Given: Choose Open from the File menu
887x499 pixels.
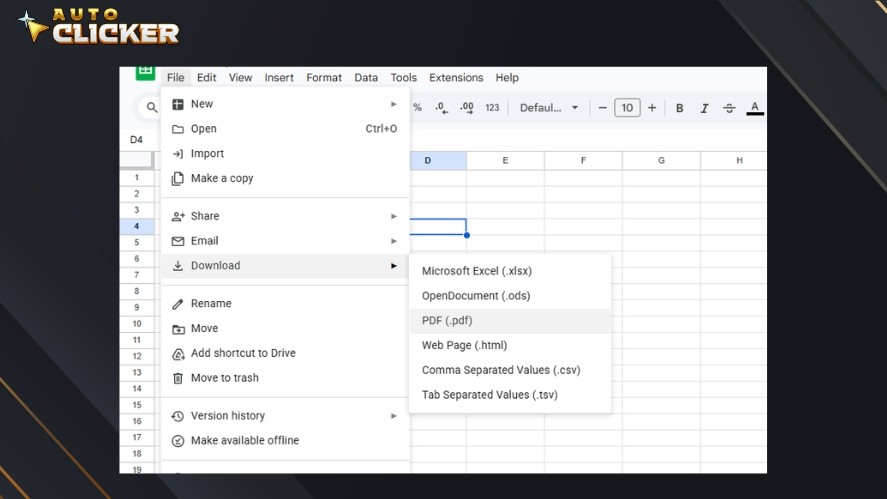Looking at the screenshot, I should [x=285, y=129].
